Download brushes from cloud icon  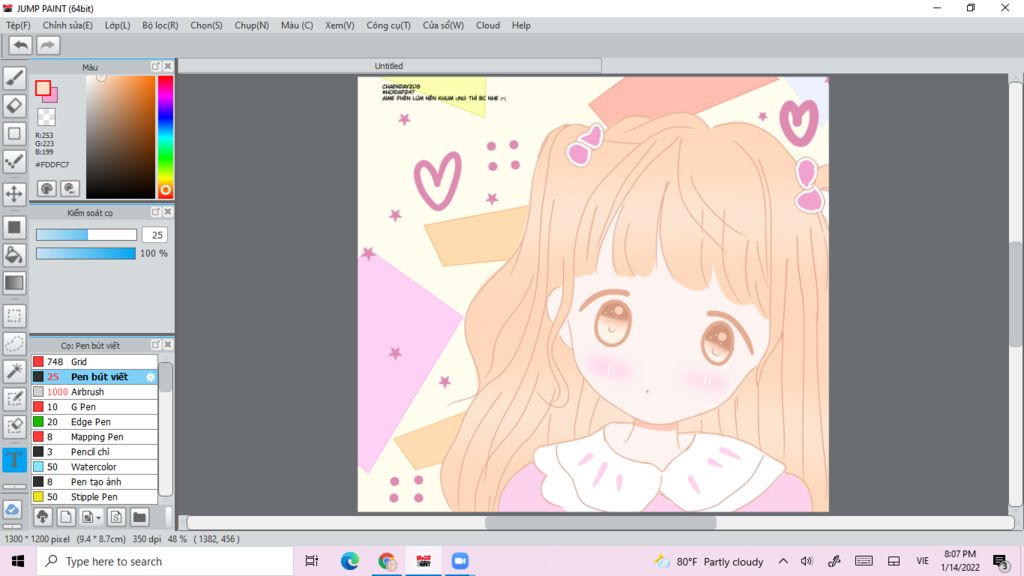point(42,517)
